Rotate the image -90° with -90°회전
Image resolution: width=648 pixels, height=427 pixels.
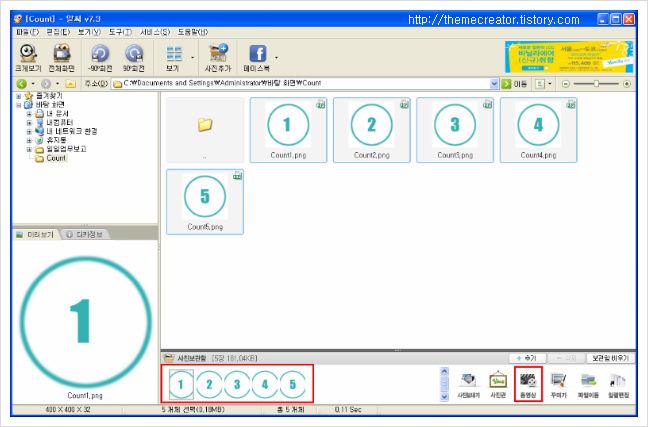[x=100, y=57]
